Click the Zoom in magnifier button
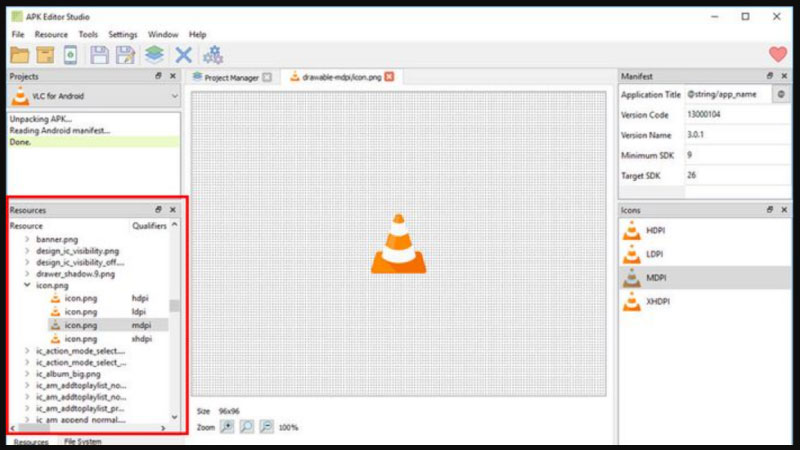 (227, 427)
